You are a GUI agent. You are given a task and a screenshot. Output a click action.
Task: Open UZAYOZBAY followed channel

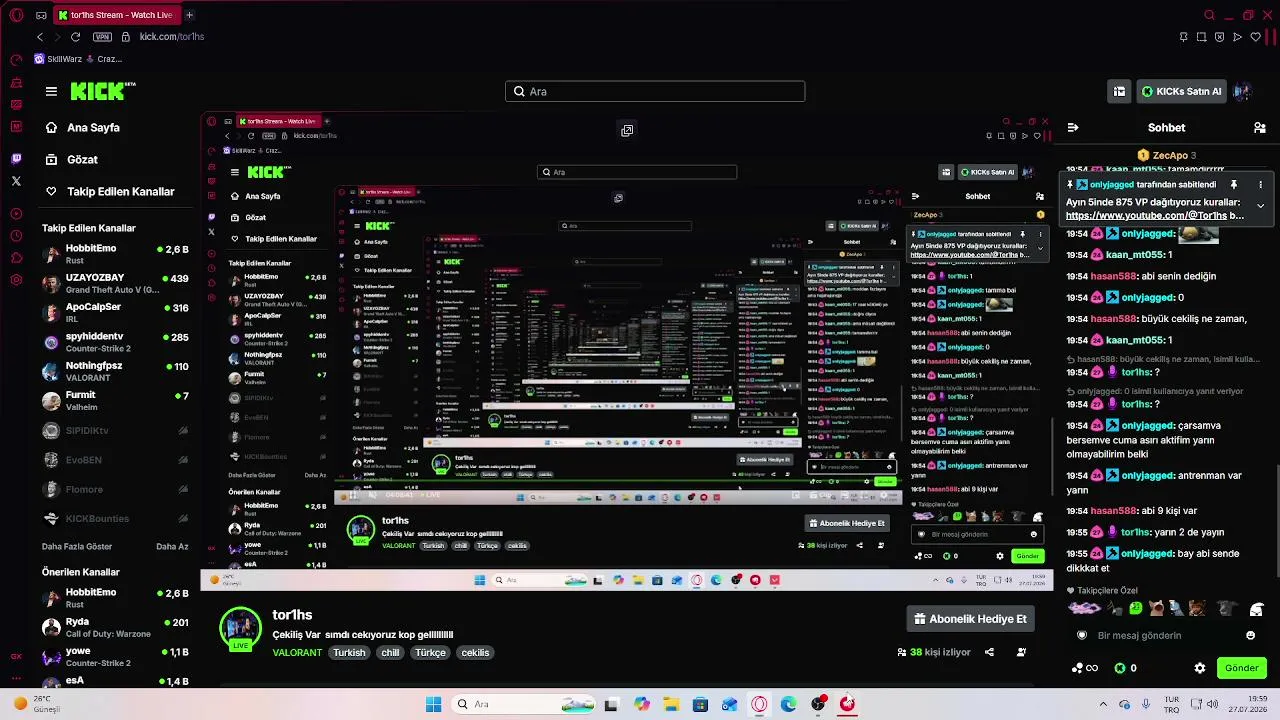point(115,282)
